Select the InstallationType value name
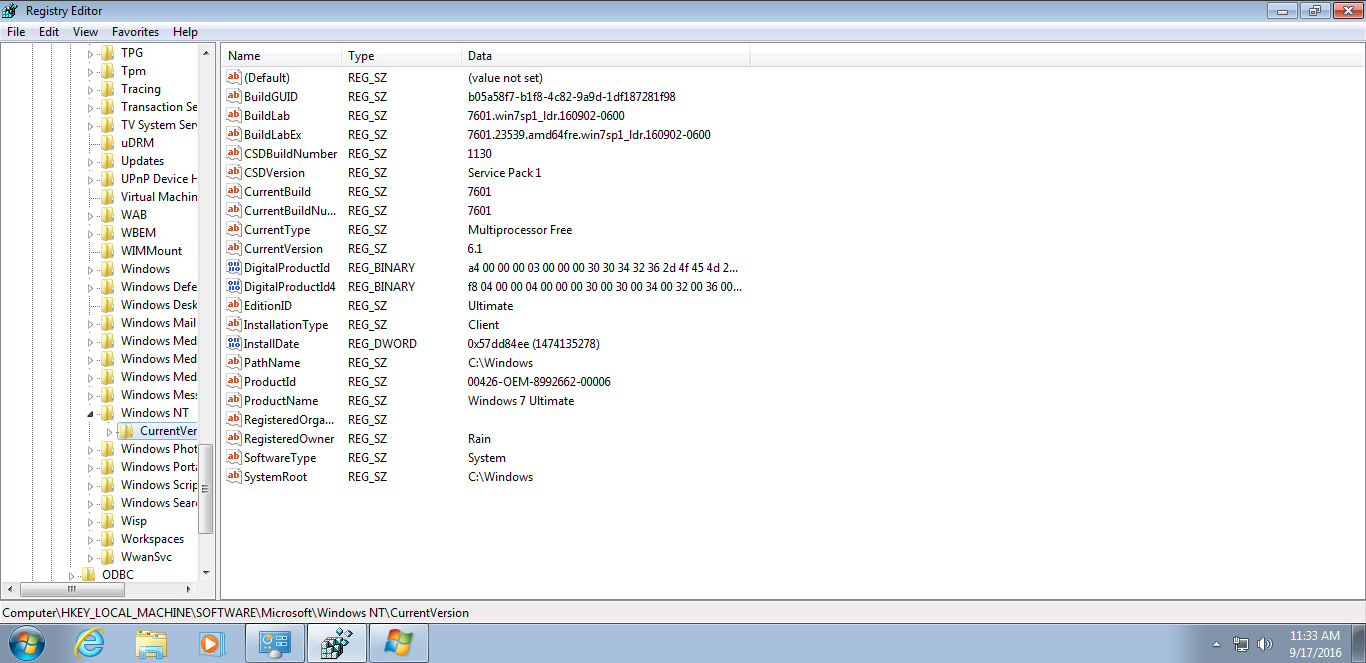Viewport: 1366px width, 663px height. pos(286,325)
